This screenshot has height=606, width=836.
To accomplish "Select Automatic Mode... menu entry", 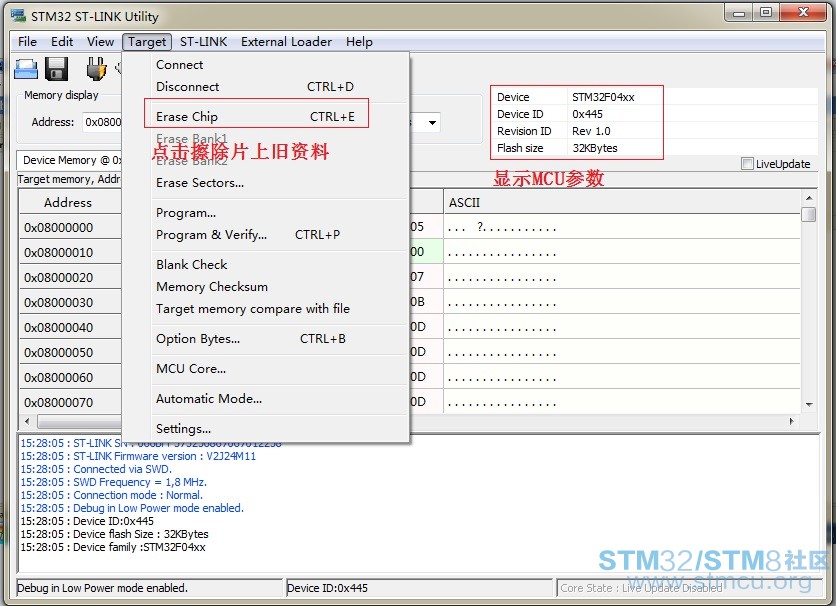I will [266, 398].
